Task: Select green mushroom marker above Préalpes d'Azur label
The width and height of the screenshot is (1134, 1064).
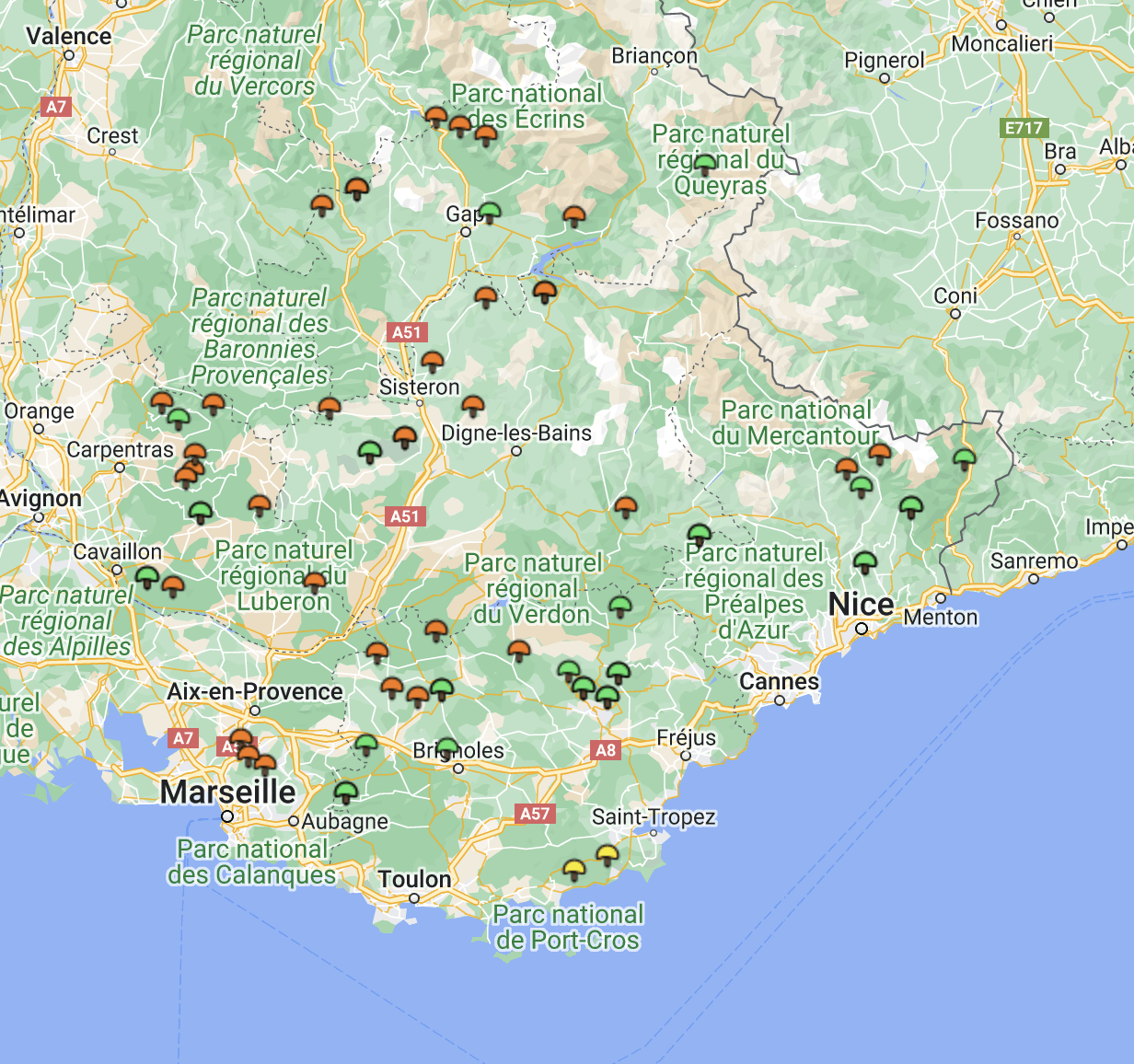Action: (x=700, y=534)
